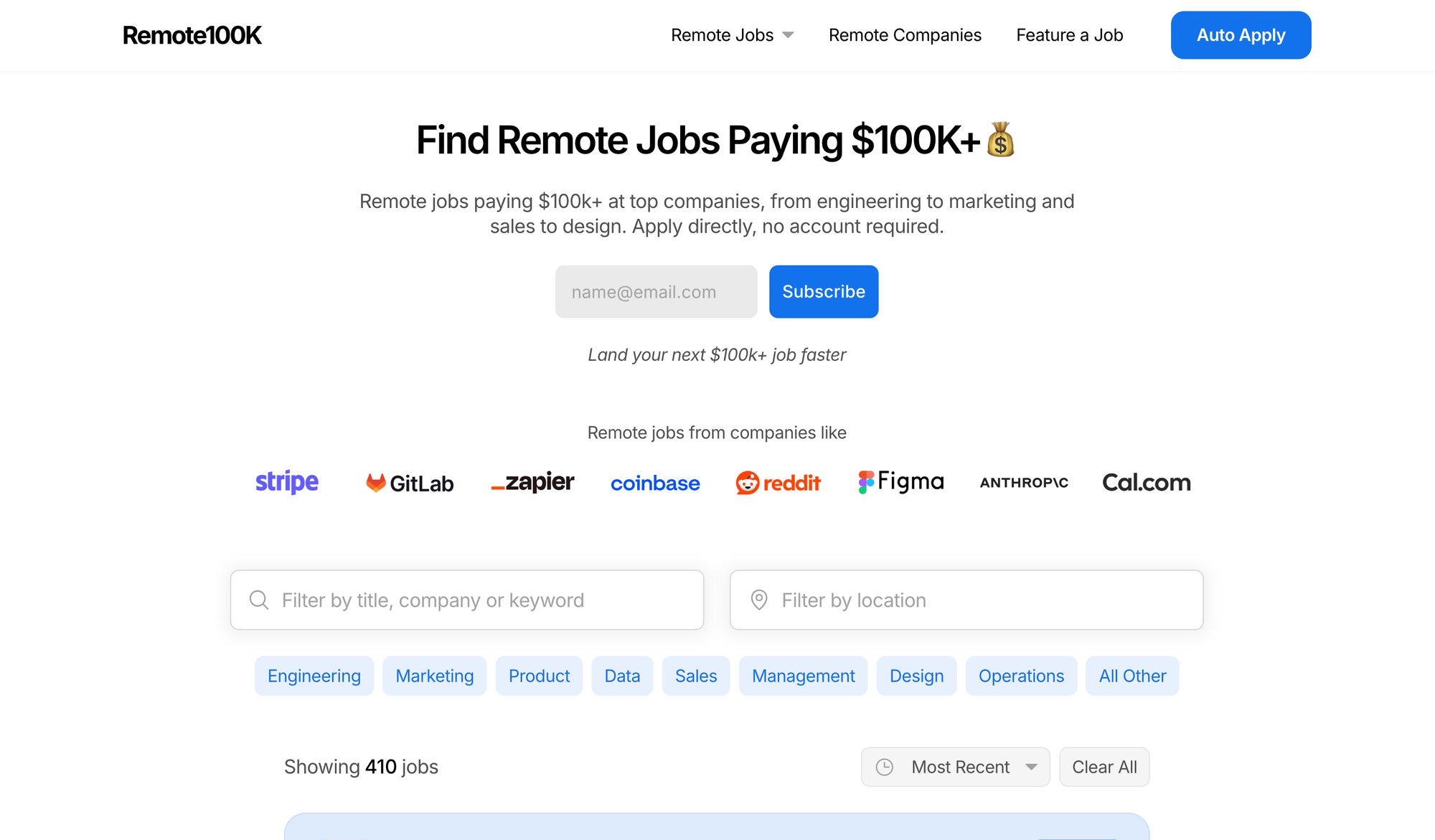Expand the All Other category filter
The width and height of the screenshot is (1435, 840).
point(1132,675)
